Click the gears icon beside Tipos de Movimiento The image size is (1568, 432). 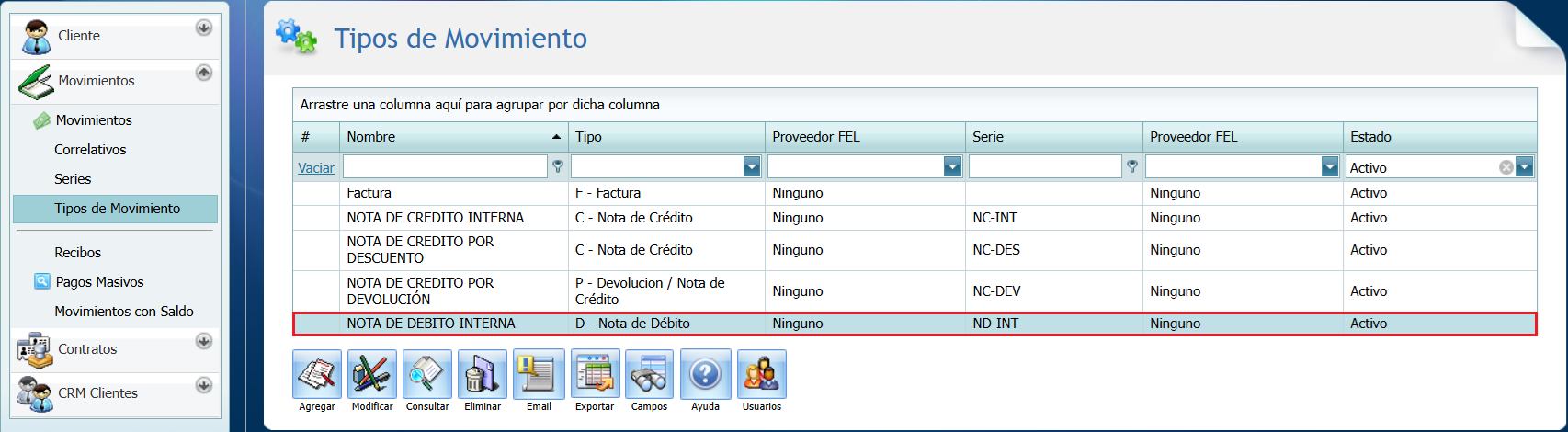point(296,37)
